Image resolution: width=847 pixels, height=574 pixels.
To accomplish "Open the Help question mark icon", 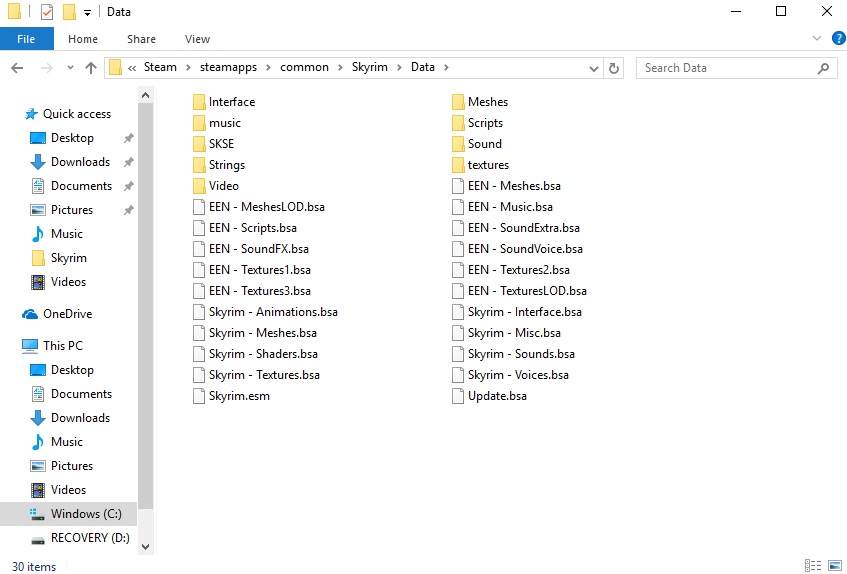I will click(x=837, y=39).
